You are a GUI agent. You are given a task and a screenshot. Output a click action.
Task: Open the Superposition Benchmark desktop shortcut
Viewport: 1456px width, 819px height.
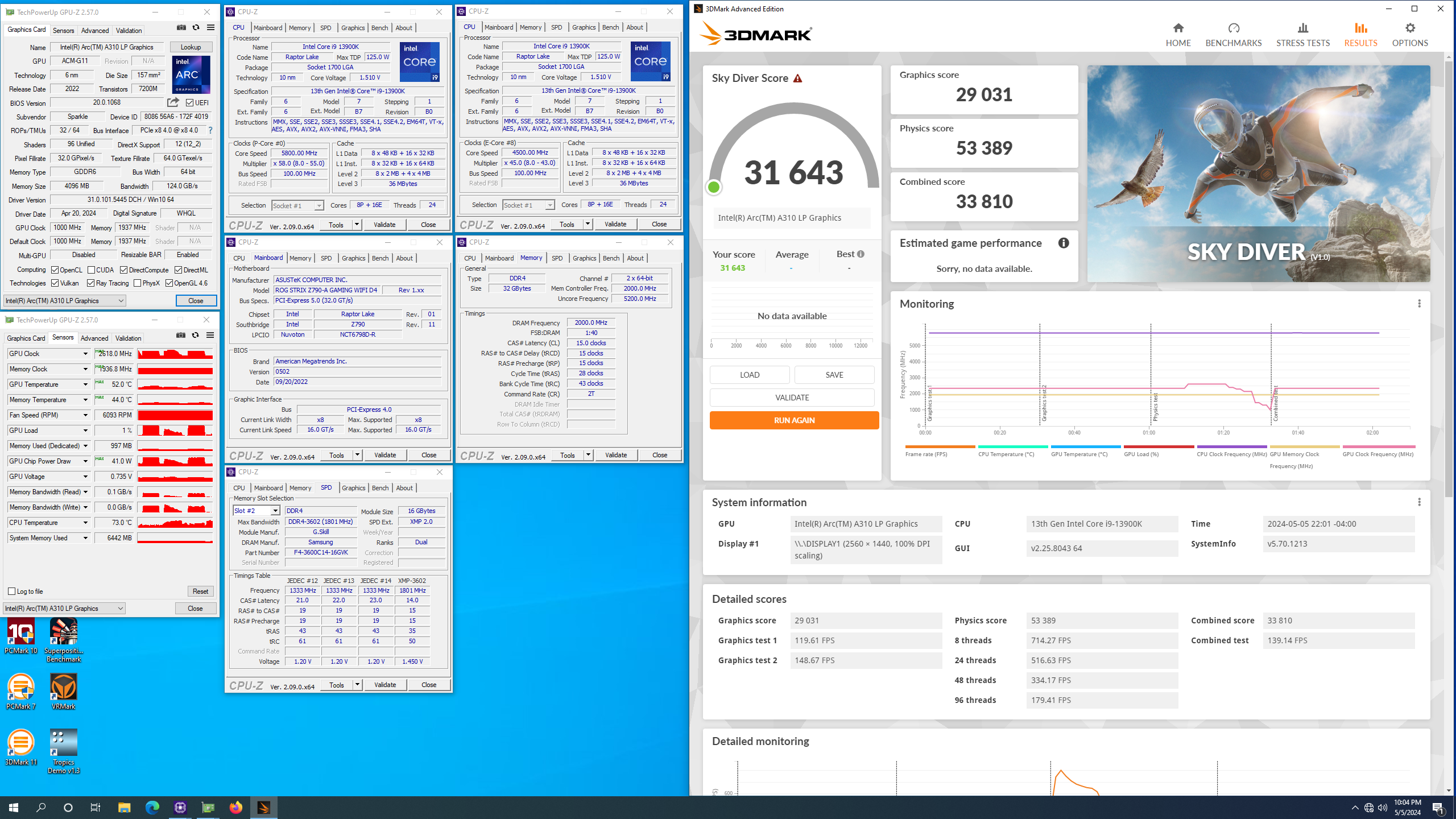click(64, 641)
